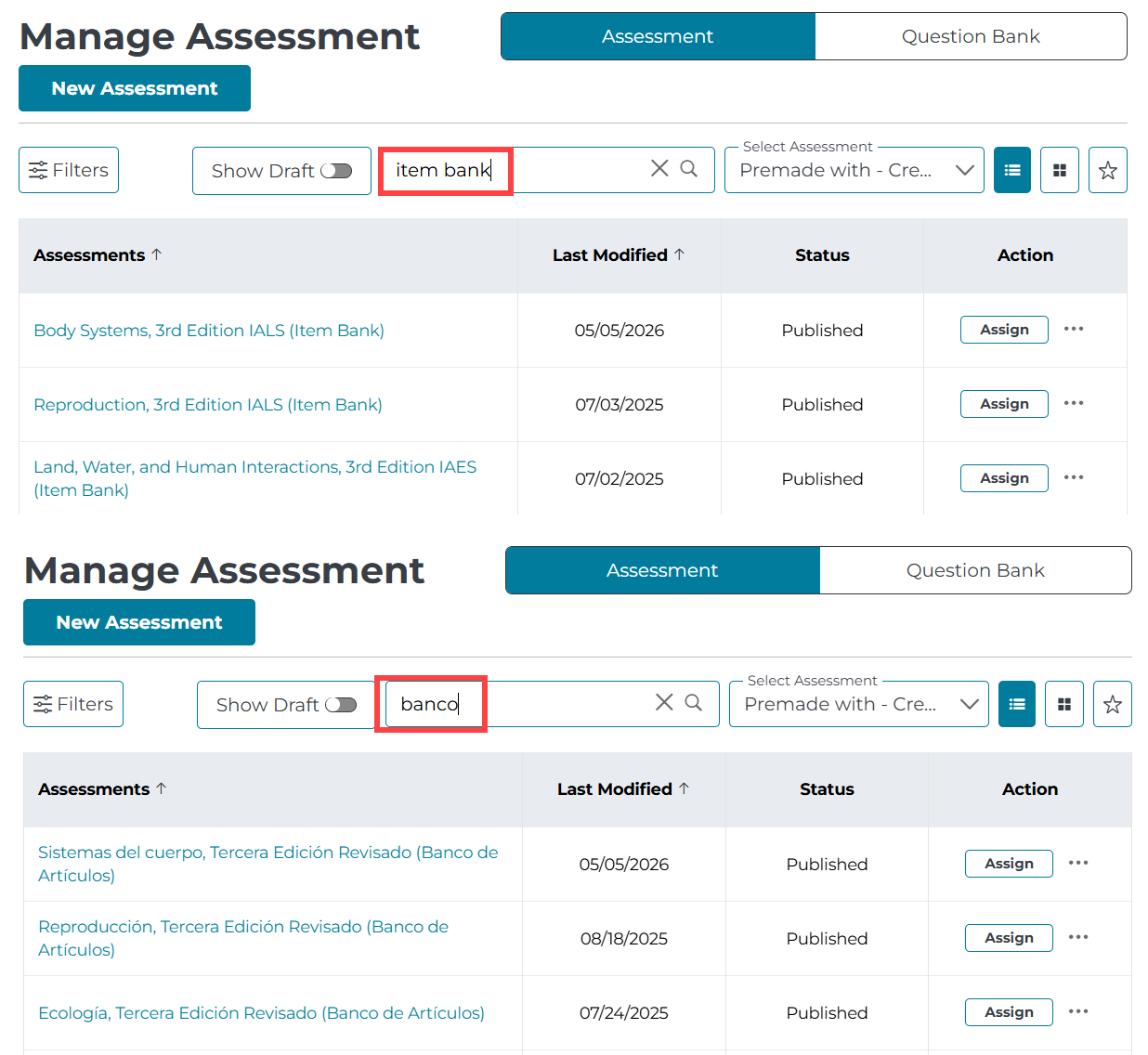
Task: Clear the 'banco' search with the X icon
Action: coord(664,702)
